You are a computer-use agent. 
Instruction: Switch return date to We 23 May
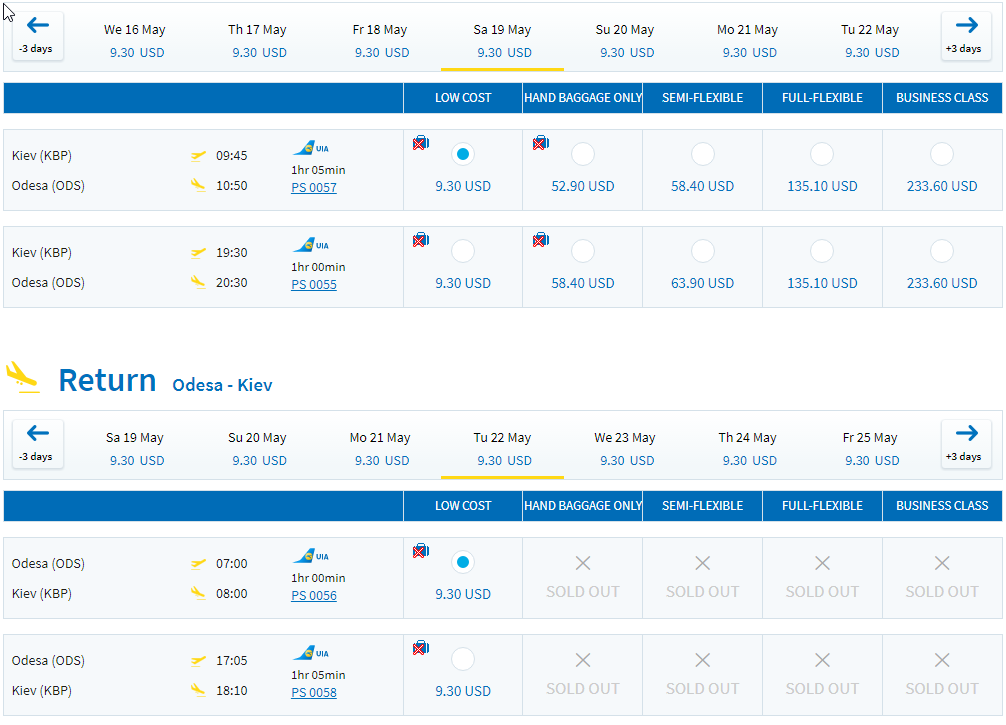pos(625,448)
